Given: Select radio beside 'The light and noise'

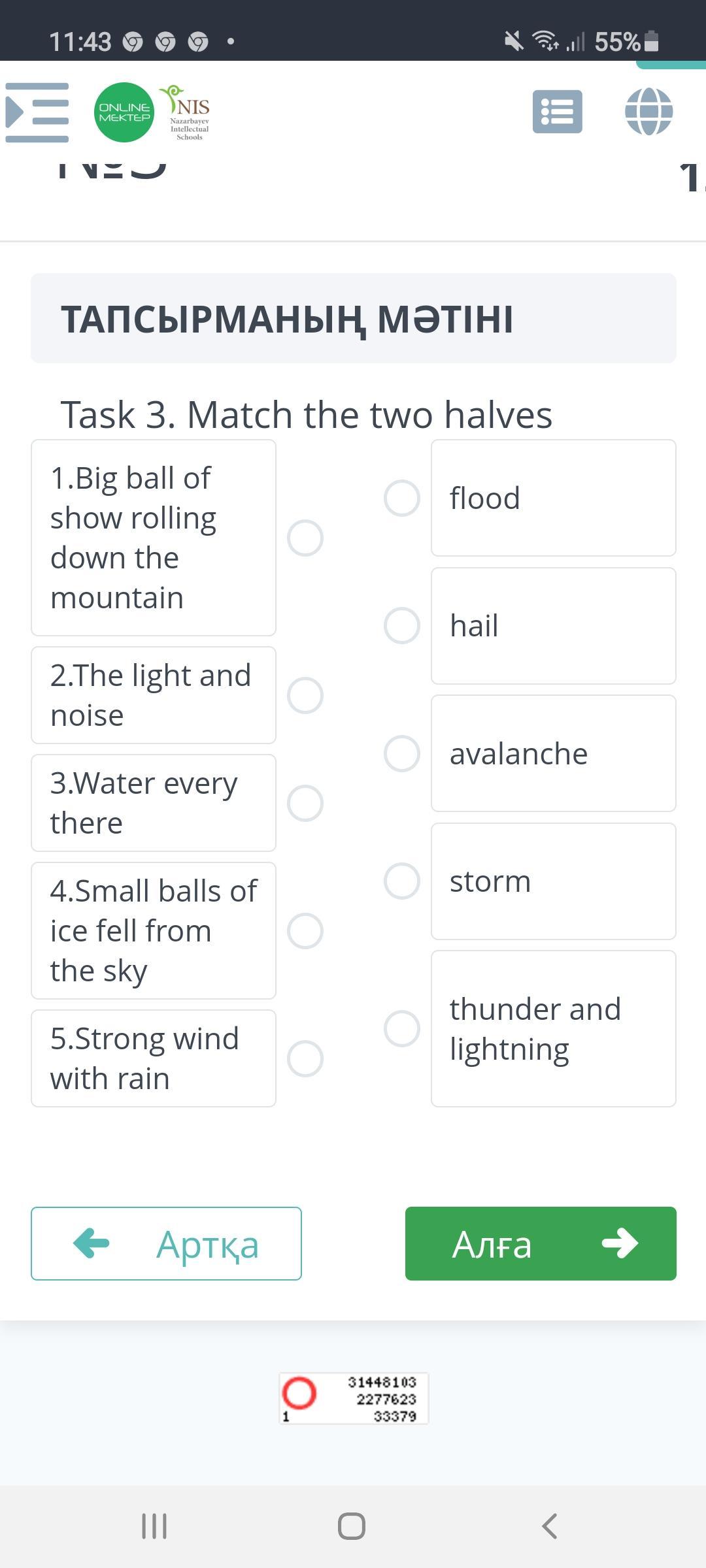Looking at the screenshot, I should (x=305, y=695).
